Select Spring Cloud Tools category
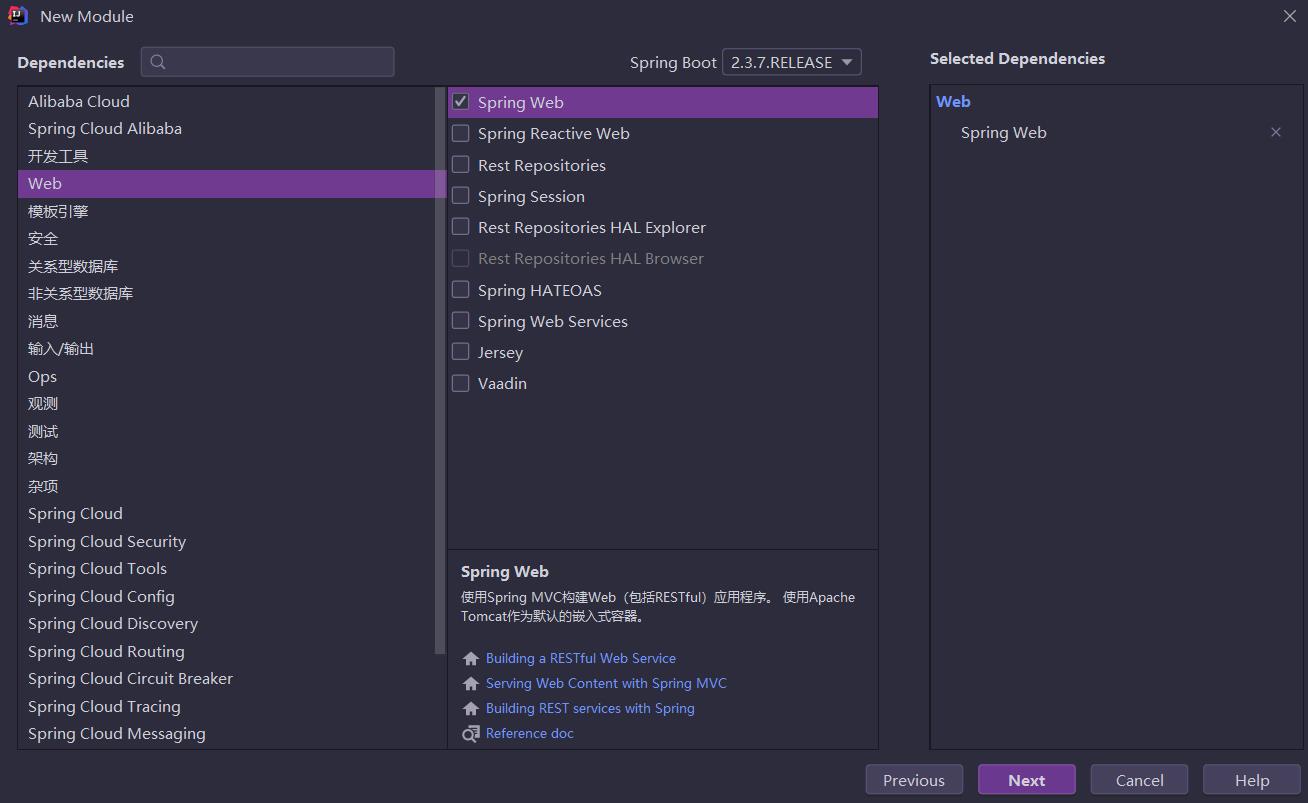The height and width of the screenshot is (803, 1308). point(226,569)
